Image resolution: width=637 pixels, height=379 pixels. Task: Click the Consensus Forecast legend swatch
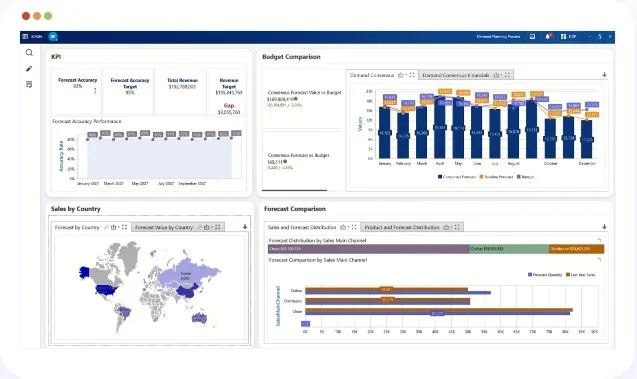[440, 177]
